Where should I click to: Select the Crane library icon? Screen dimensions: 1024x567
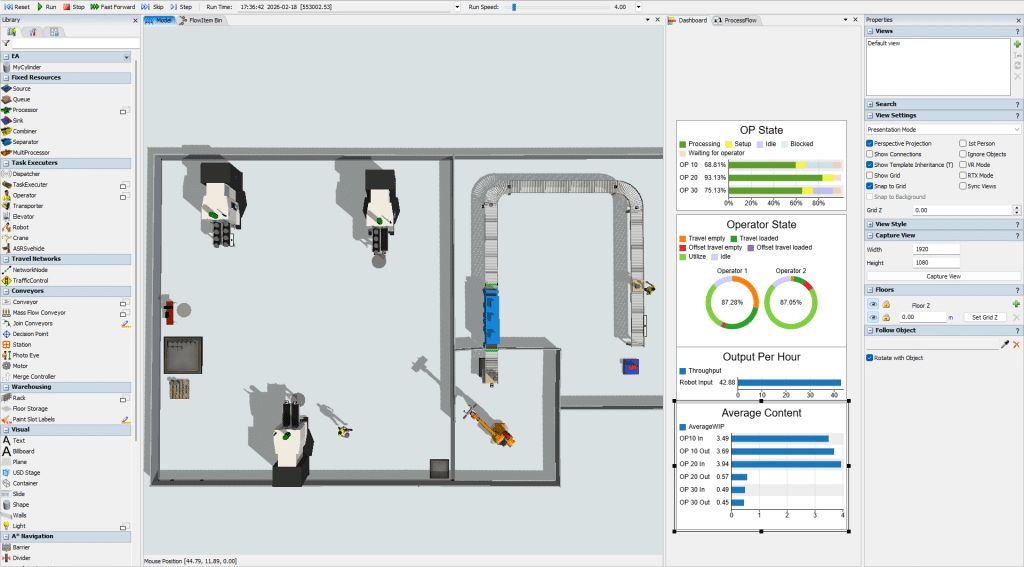[8, 238]
